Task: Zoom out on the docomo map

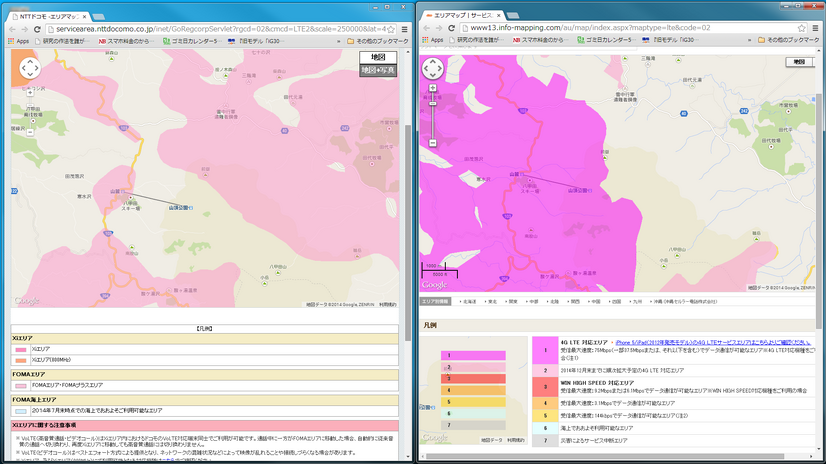Action: click(x=30, y=132)
